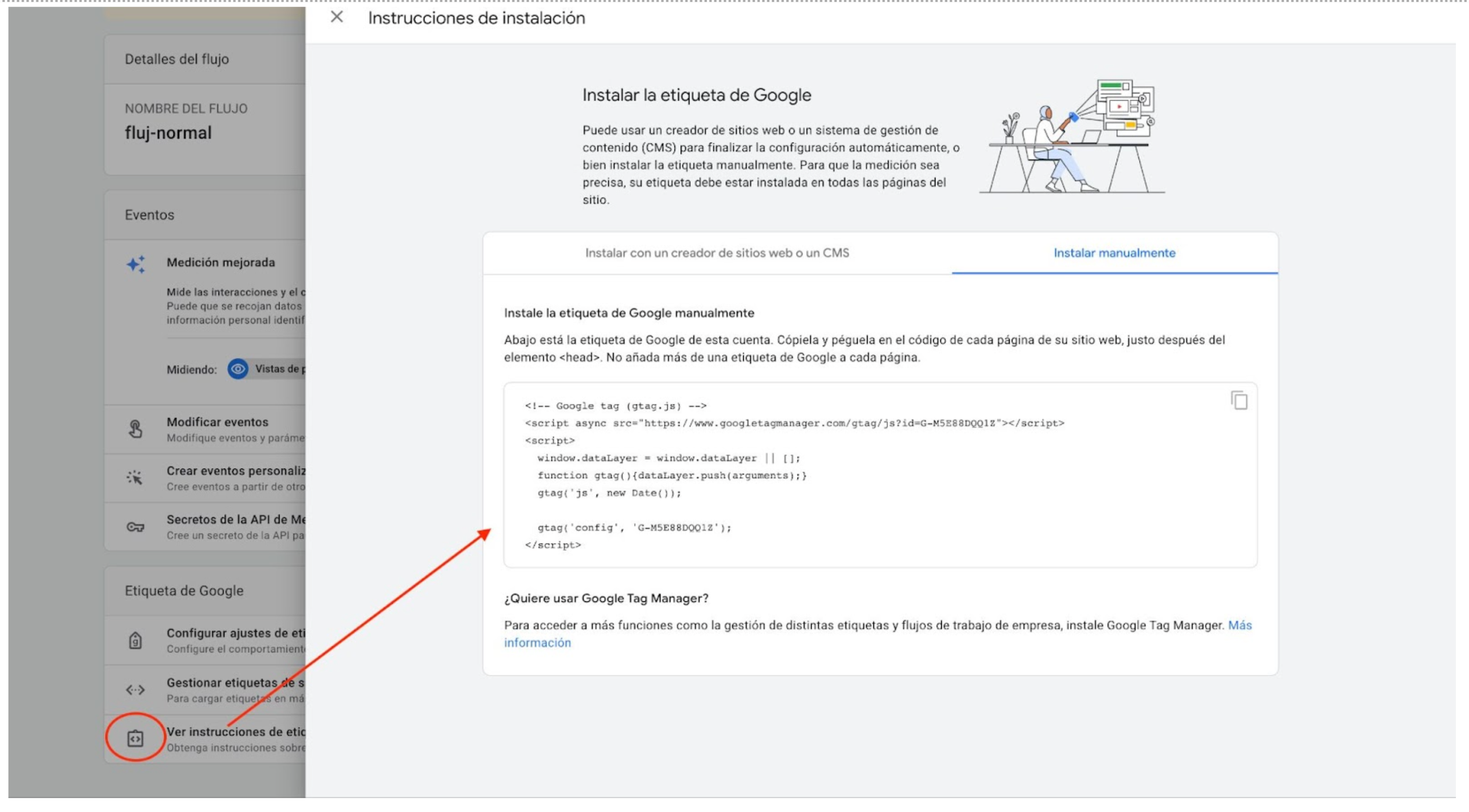Click the gtag config line in code
1469x812 pixels.
[x=634, y=527]
